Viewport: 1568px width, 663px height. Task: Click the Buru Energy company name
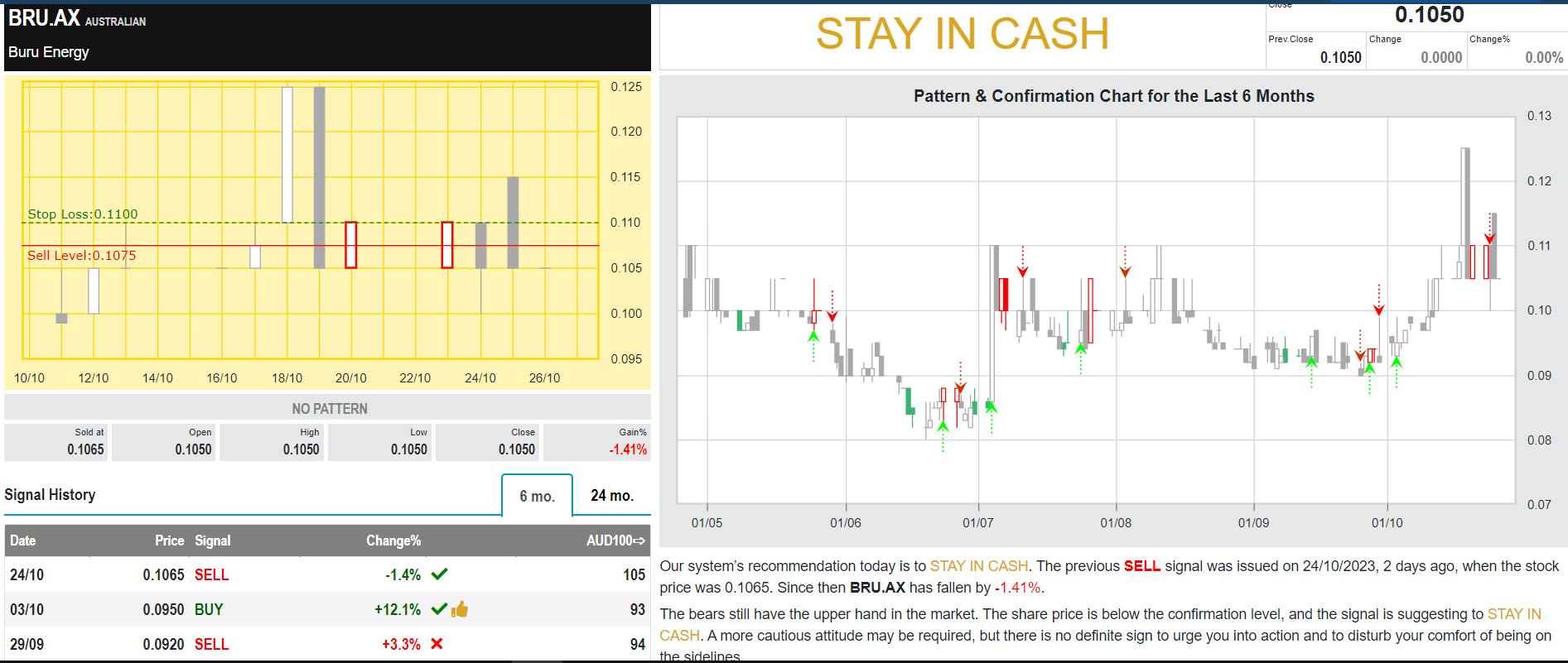point(48,52)
